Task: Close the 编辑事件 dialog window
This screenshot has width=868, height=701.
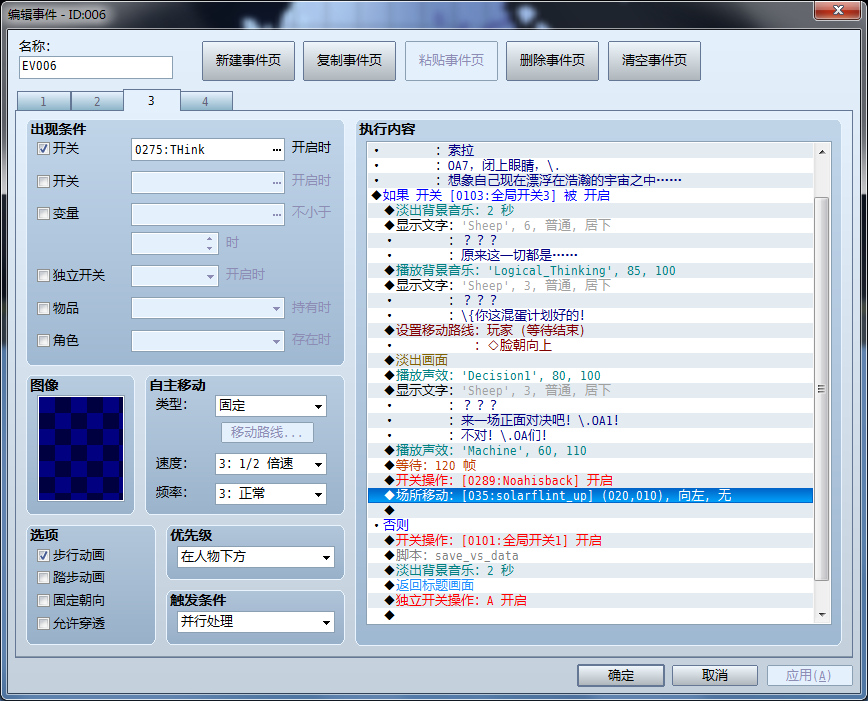Action: click(838, 9)
